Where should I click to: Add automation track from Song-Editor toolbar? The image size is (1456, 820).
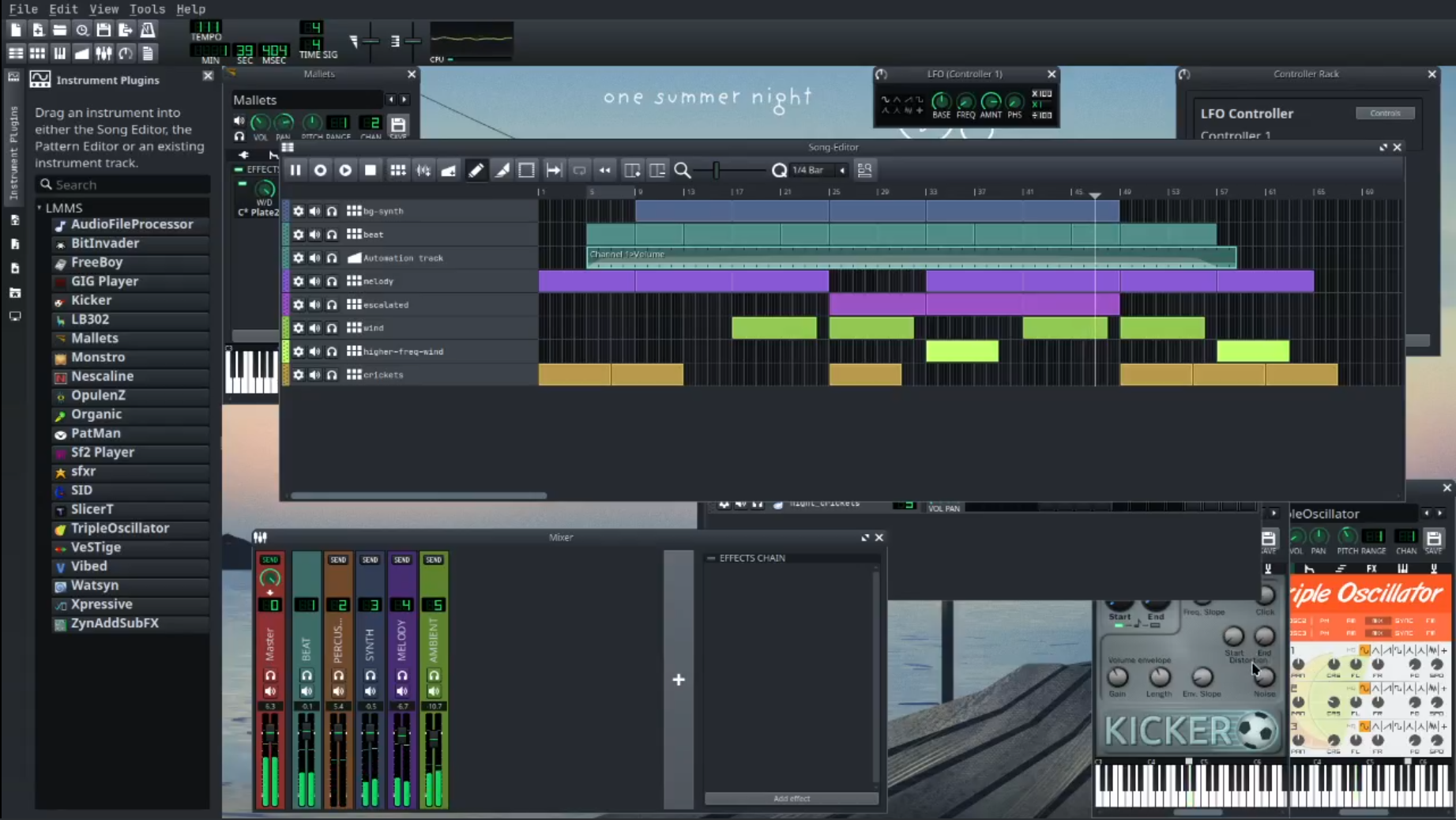point(449,170)
